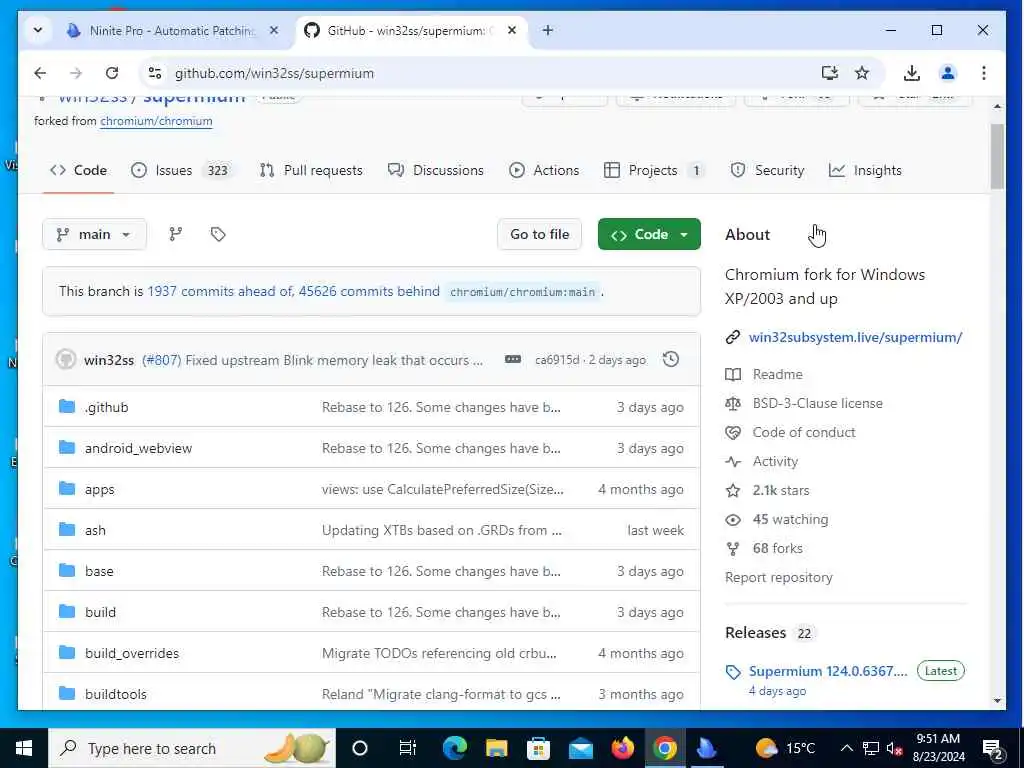
Task: Open the Security tab
Action: [767, 170]
